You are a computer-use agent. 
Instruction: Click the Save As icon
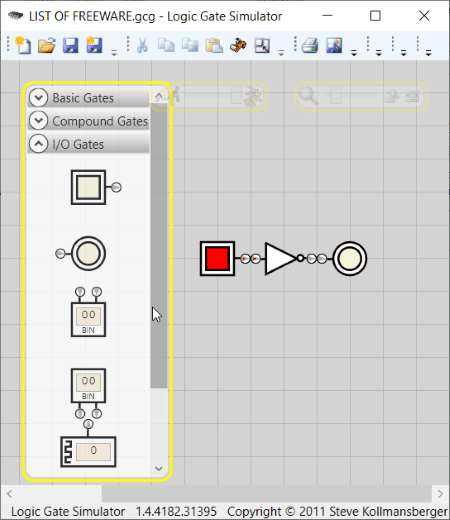pos(94,45)
